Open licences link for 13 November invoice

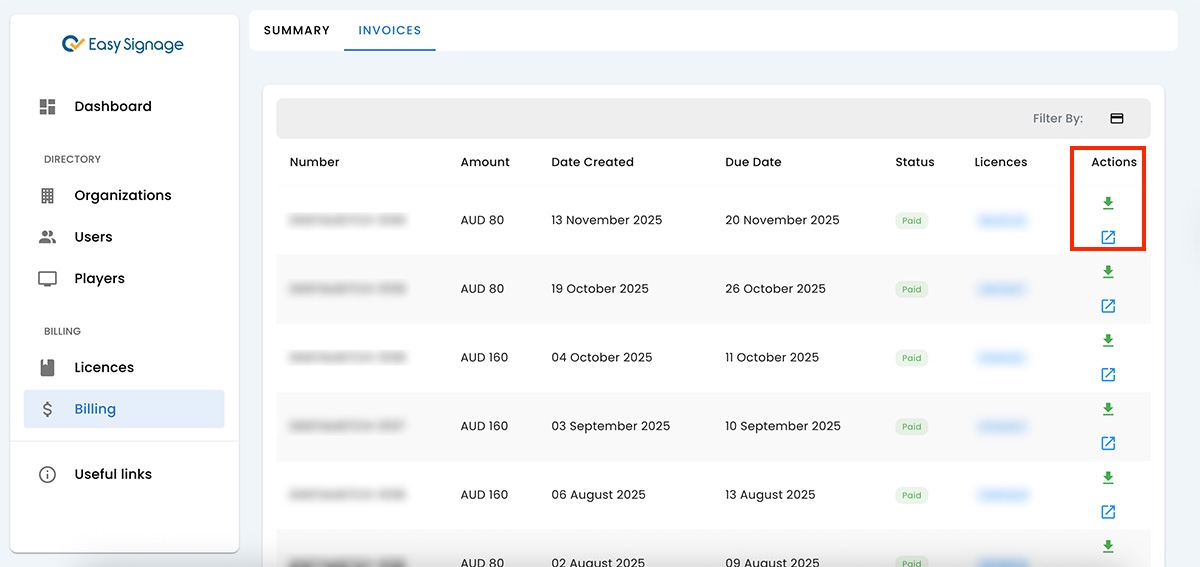click(x=1001, y=221)
